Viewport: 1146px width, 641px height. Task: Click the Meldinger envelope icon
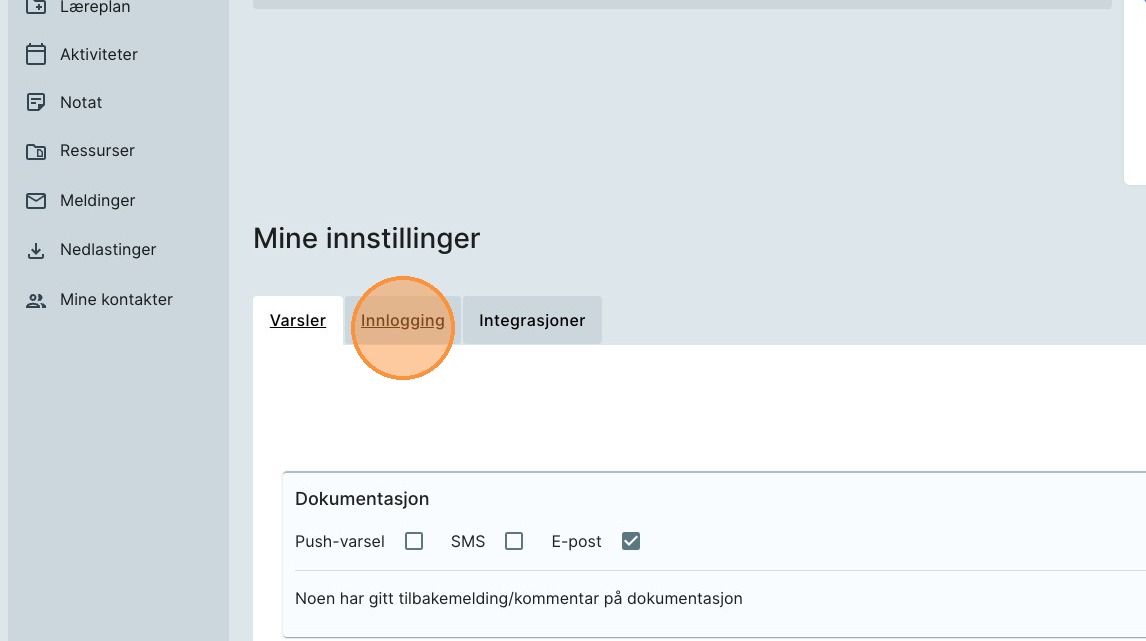pyautogui.click(x=36, y=201)
